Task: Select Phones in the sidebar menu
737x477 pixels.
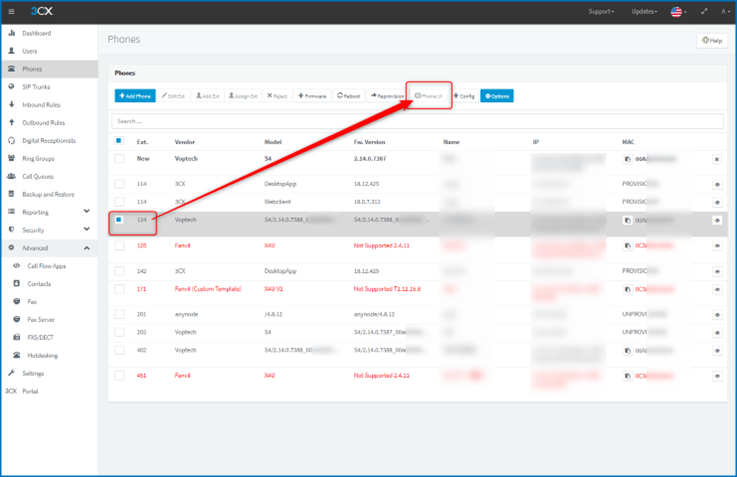Action: (x=49, y=69)
